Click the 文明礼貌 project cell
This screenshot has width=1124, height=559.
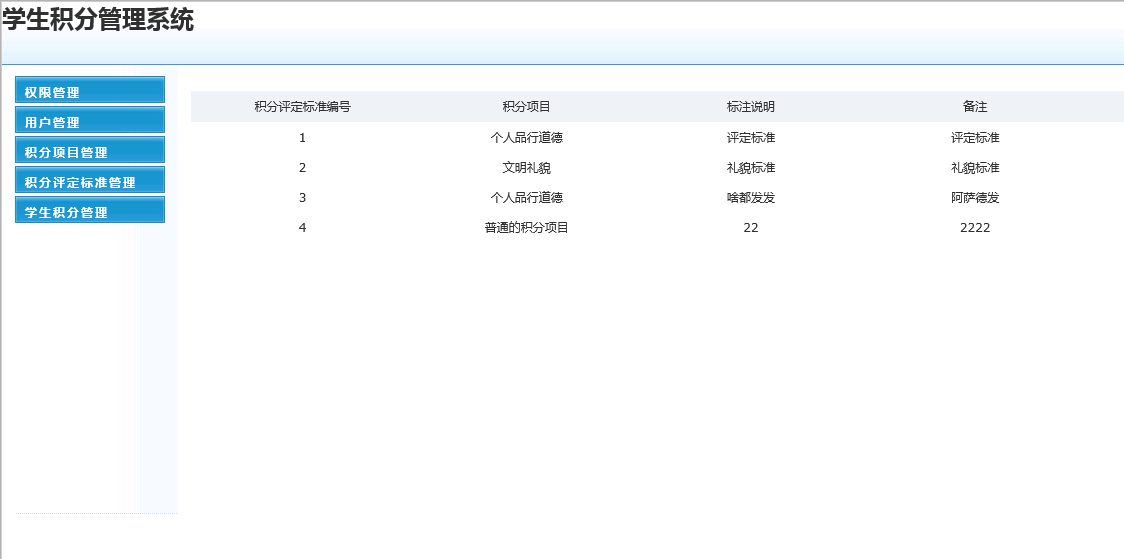pyautogui.click(x=527, y=168)
